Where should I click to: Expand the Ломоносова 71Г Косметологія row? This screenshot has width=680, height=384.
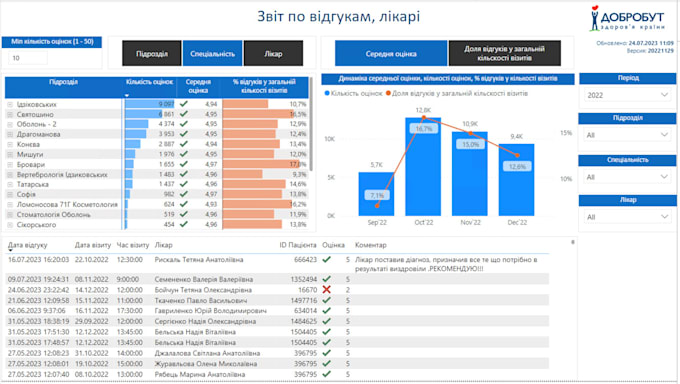point(10,204)
